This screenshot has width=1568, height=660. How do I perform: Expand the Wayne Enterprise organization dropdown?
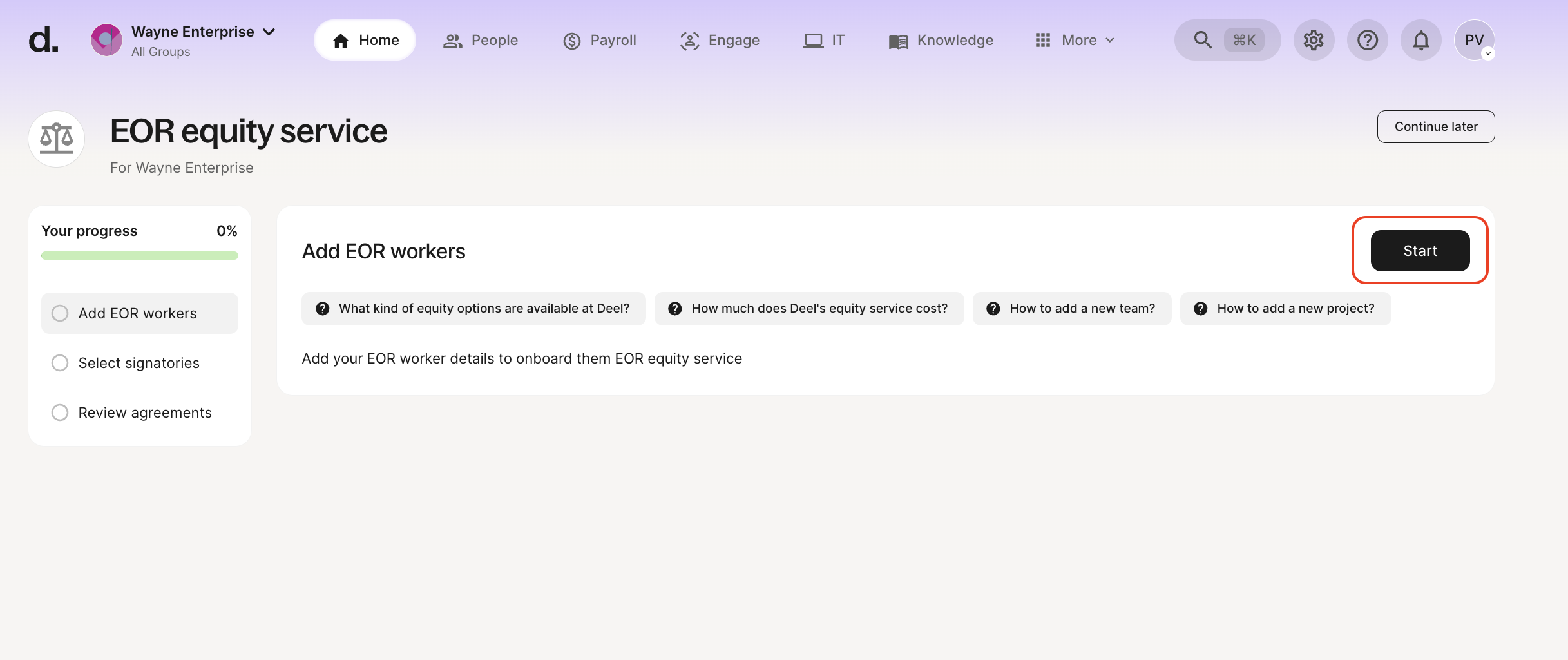(x=269, y=32)
